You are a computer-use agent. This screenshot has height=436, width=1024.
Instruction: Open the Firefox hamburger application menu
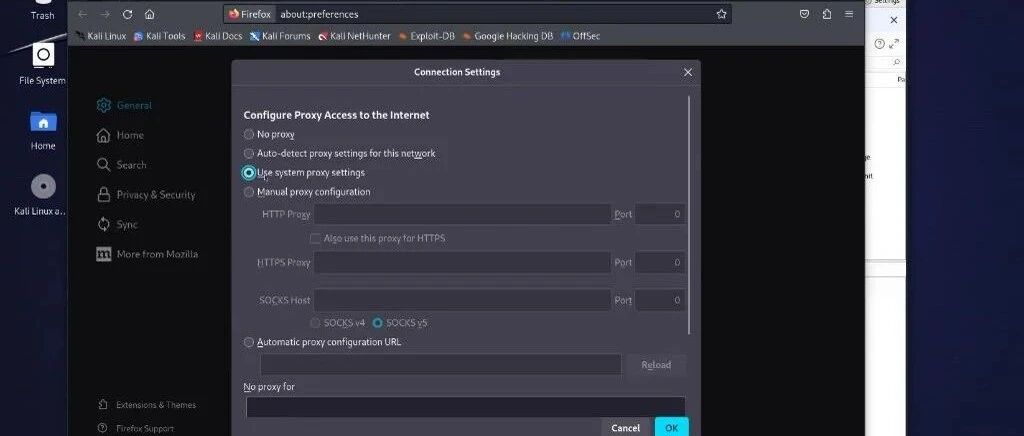pyautogui.click(x=849, y=14)
